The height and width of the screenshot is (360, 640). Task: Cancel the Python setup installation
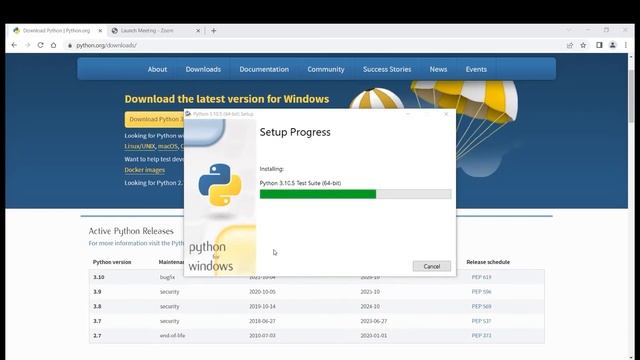(431, 266)
